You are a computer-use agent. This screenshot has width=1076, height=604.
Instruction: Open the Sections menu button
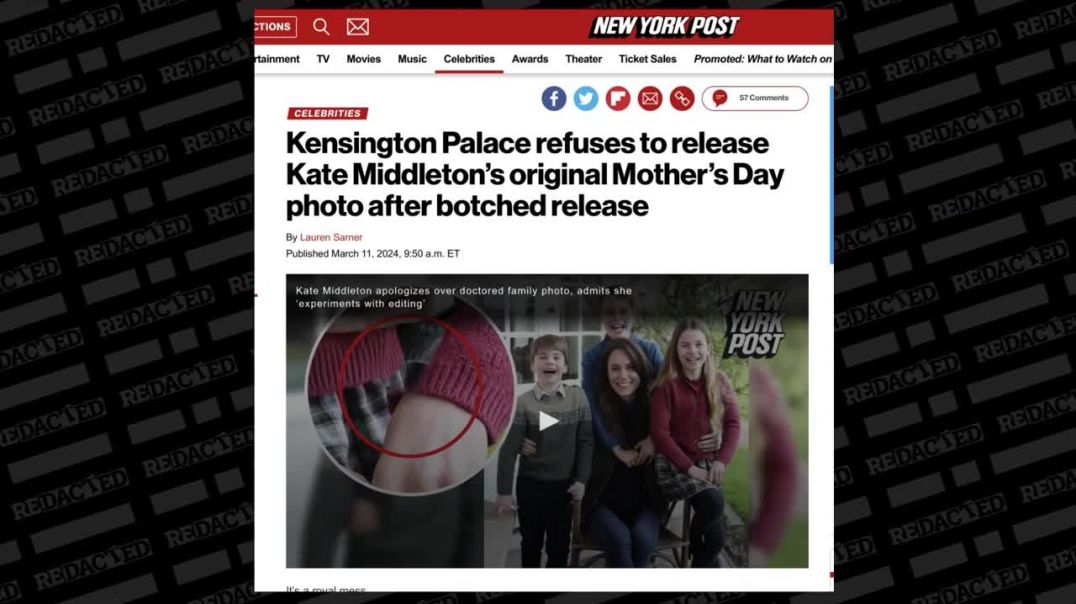coord(275,27)
